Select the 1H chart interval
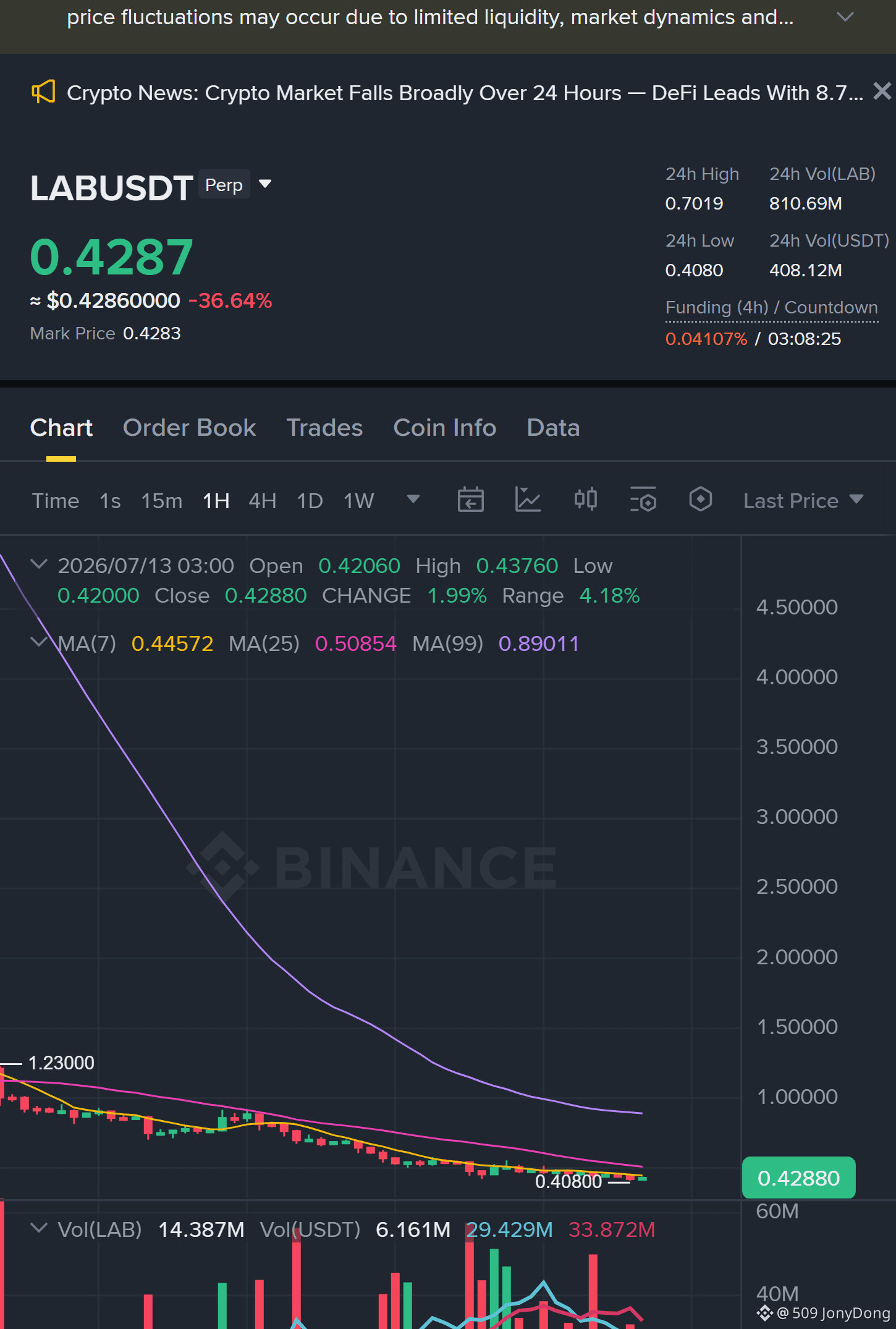Image resolution: width=896 pixels, height=1329 pixels. (216, 501)
